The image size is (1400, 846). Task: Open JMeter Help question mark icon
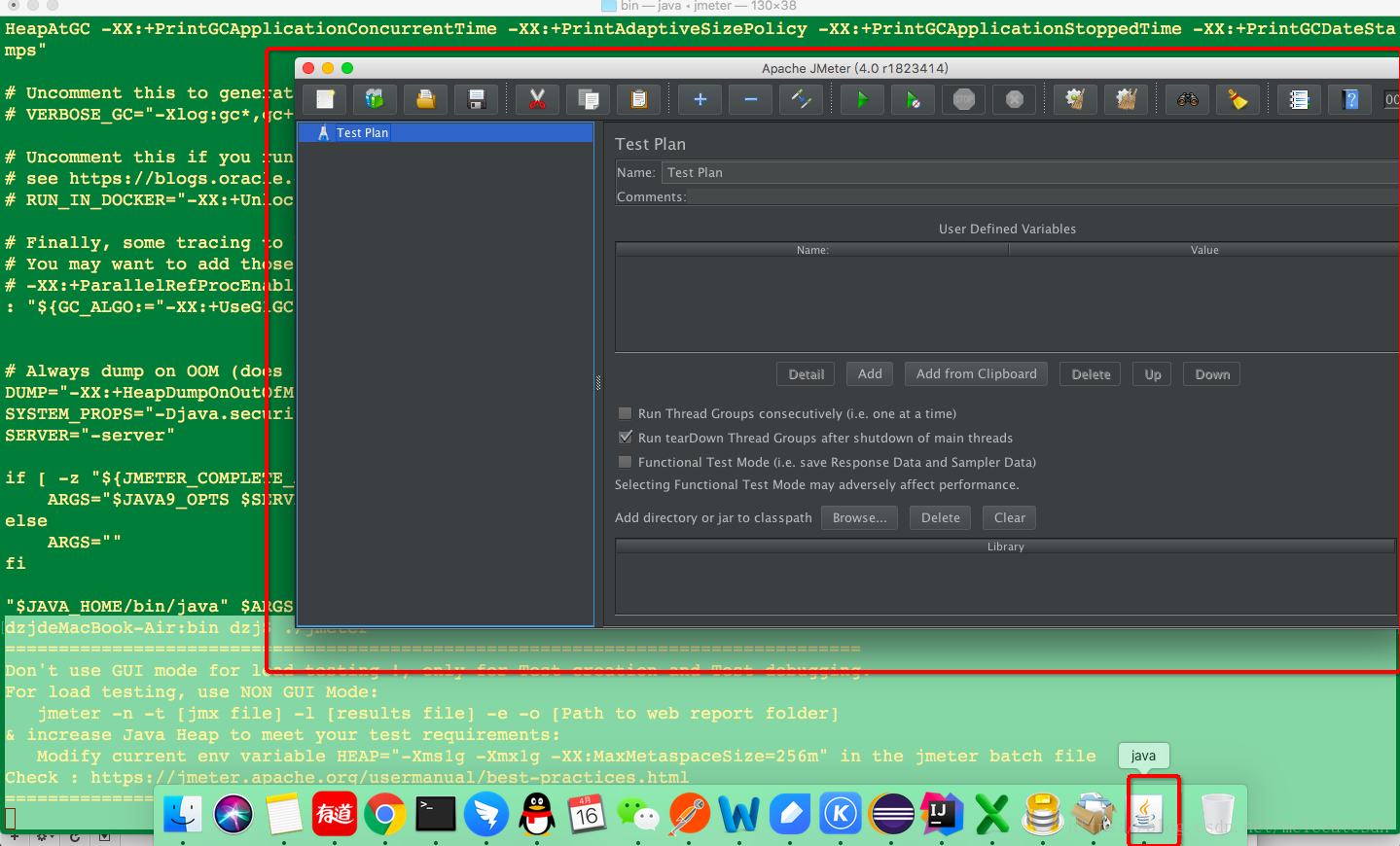tap(1350, 99)
